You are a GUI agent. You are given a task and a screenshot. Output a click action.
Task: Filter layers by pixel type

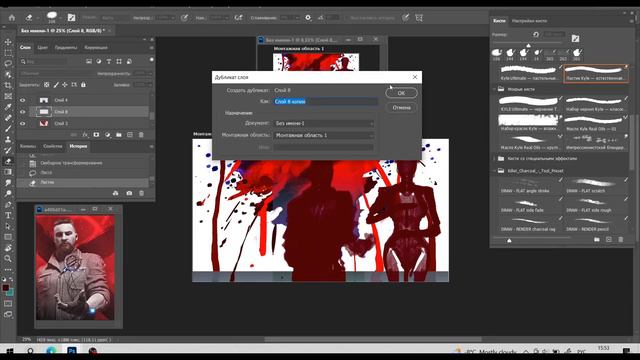pos(89,61)
